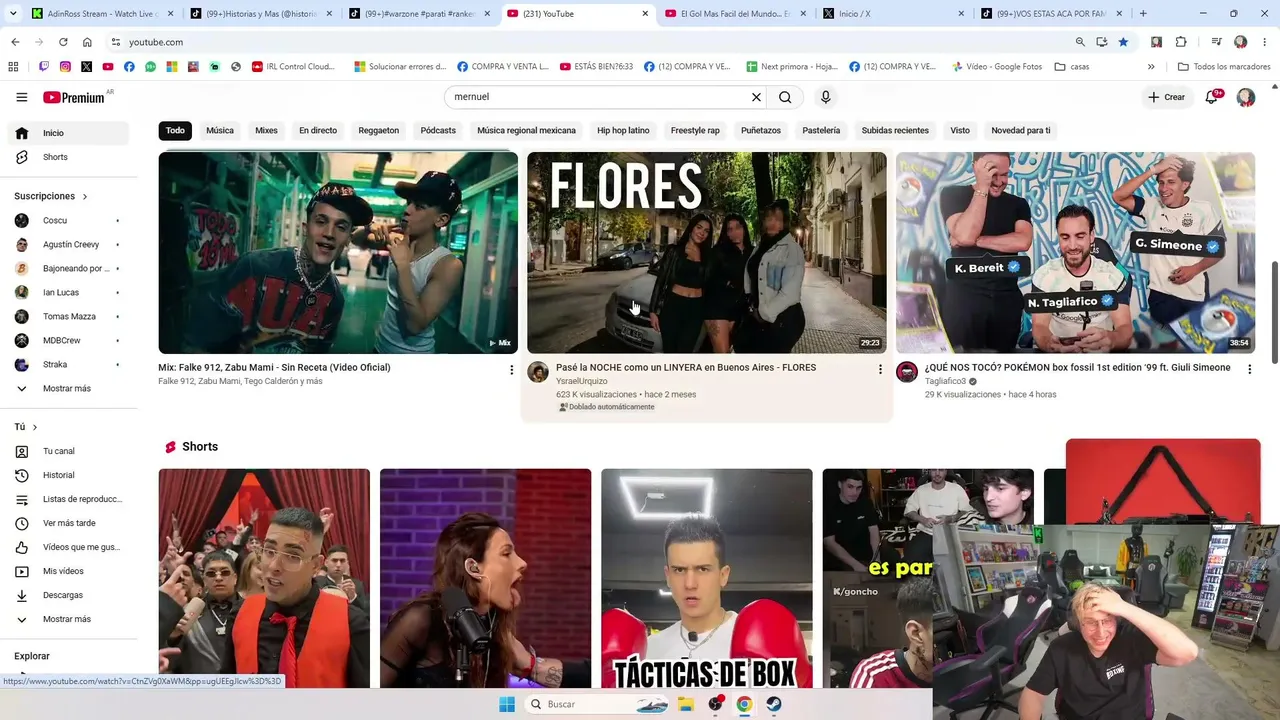The height and width of the screenshot is (720, 1280).
Task: Open Steam from the taskbar
Action: (773, 704)
